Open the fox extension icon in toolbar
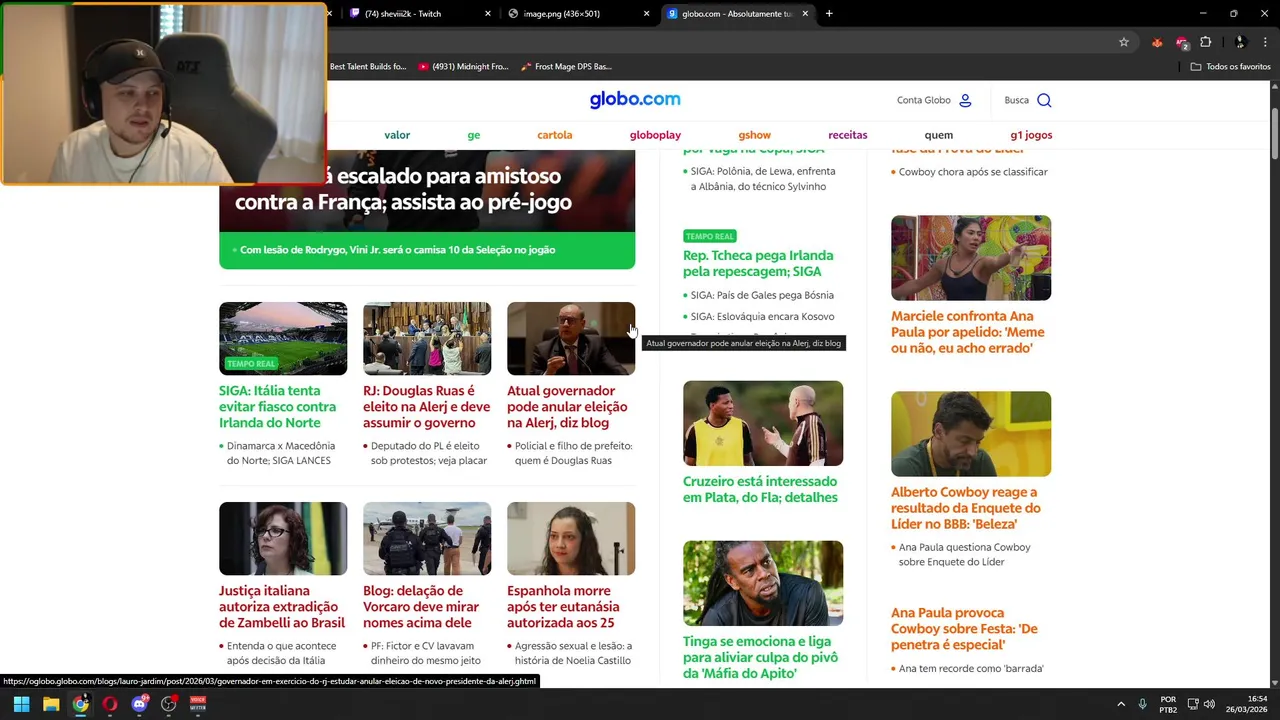 (1158, 42)
